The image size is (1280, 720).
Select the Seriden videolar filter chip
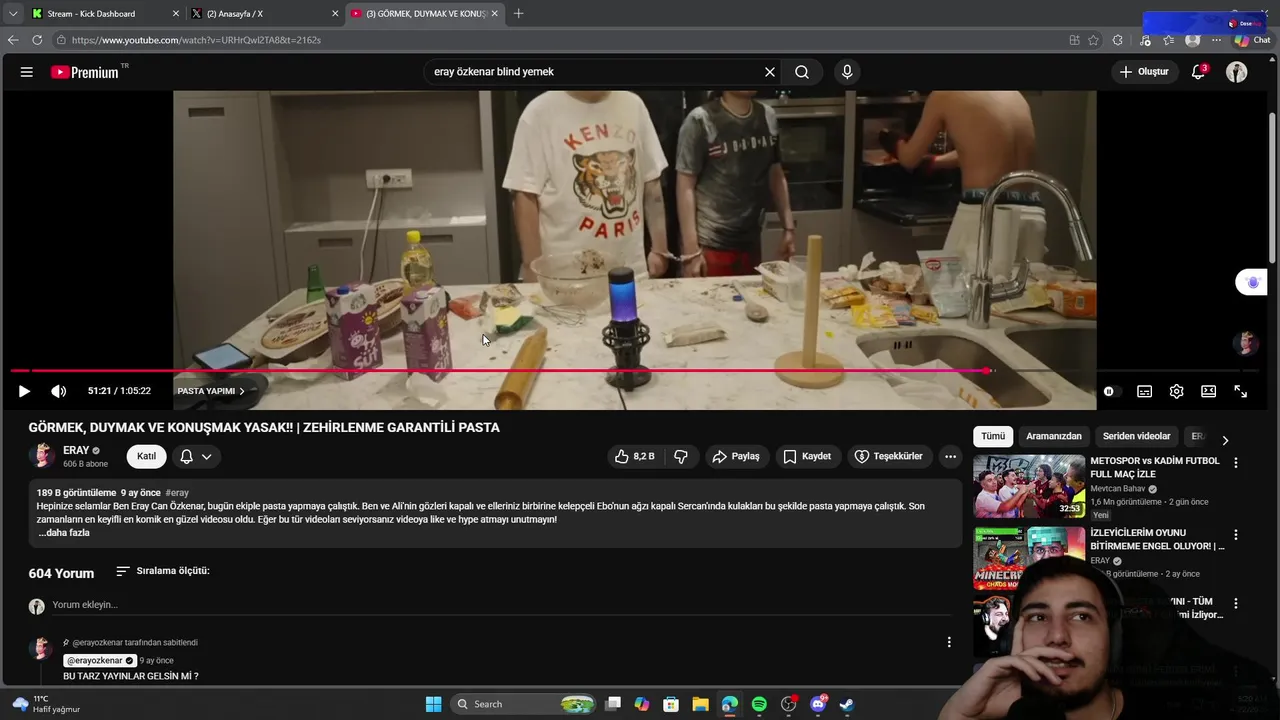pyautogui.click(x=1136, y=436)
